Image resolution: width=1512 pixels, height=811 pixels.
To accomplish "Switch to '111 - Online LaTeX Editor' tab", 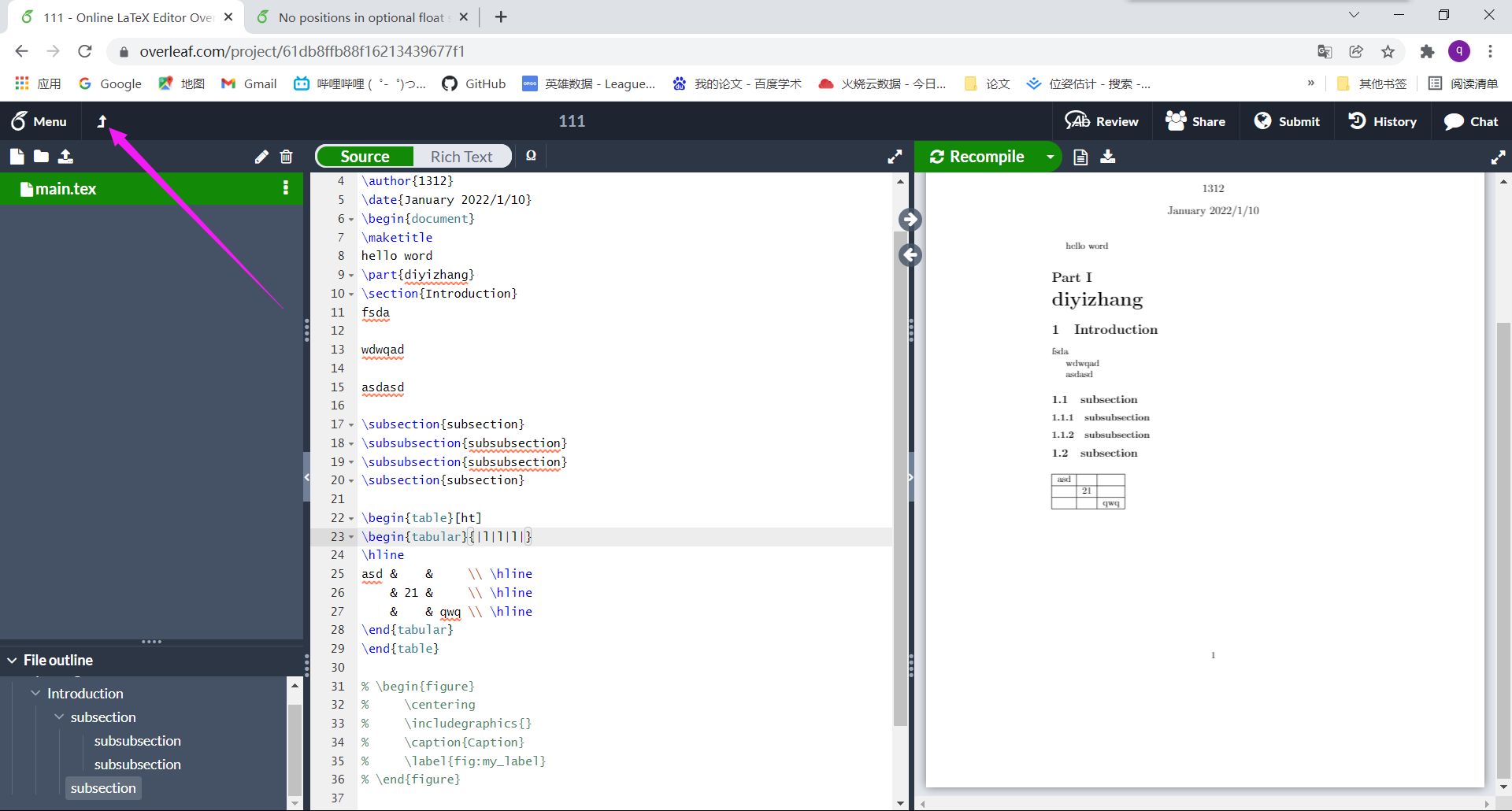I will tap(126, 17).
